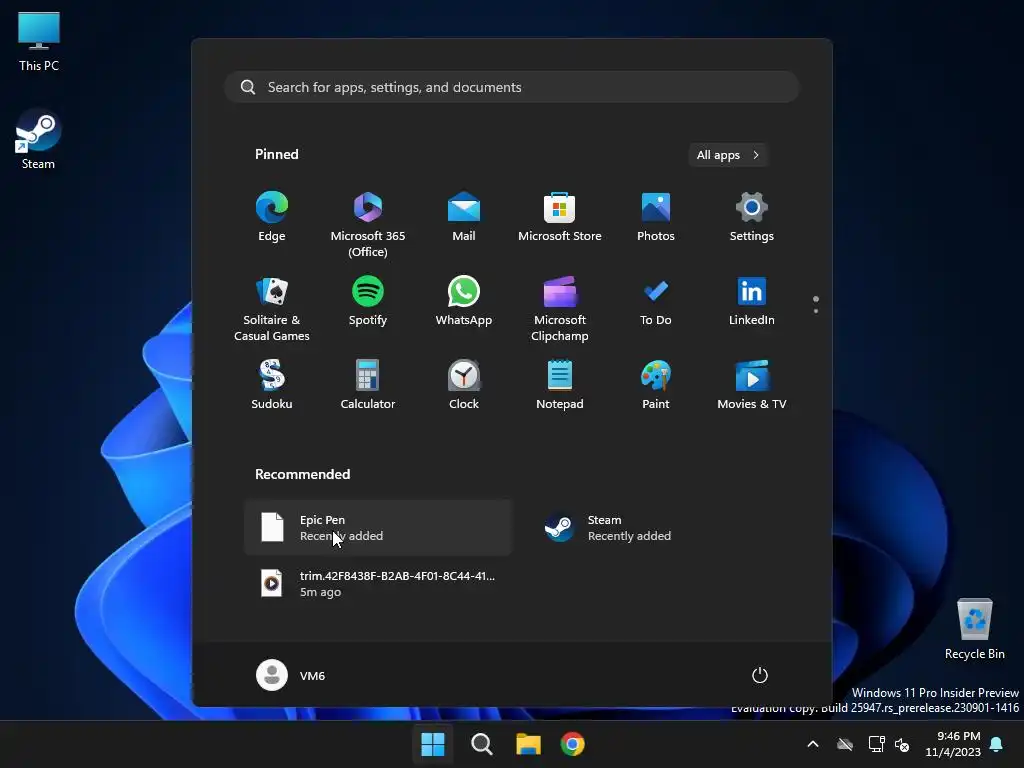The width and height of the screenshot is (1024, 768).
Task: Click the All apps button
Action: pos(728,155)
